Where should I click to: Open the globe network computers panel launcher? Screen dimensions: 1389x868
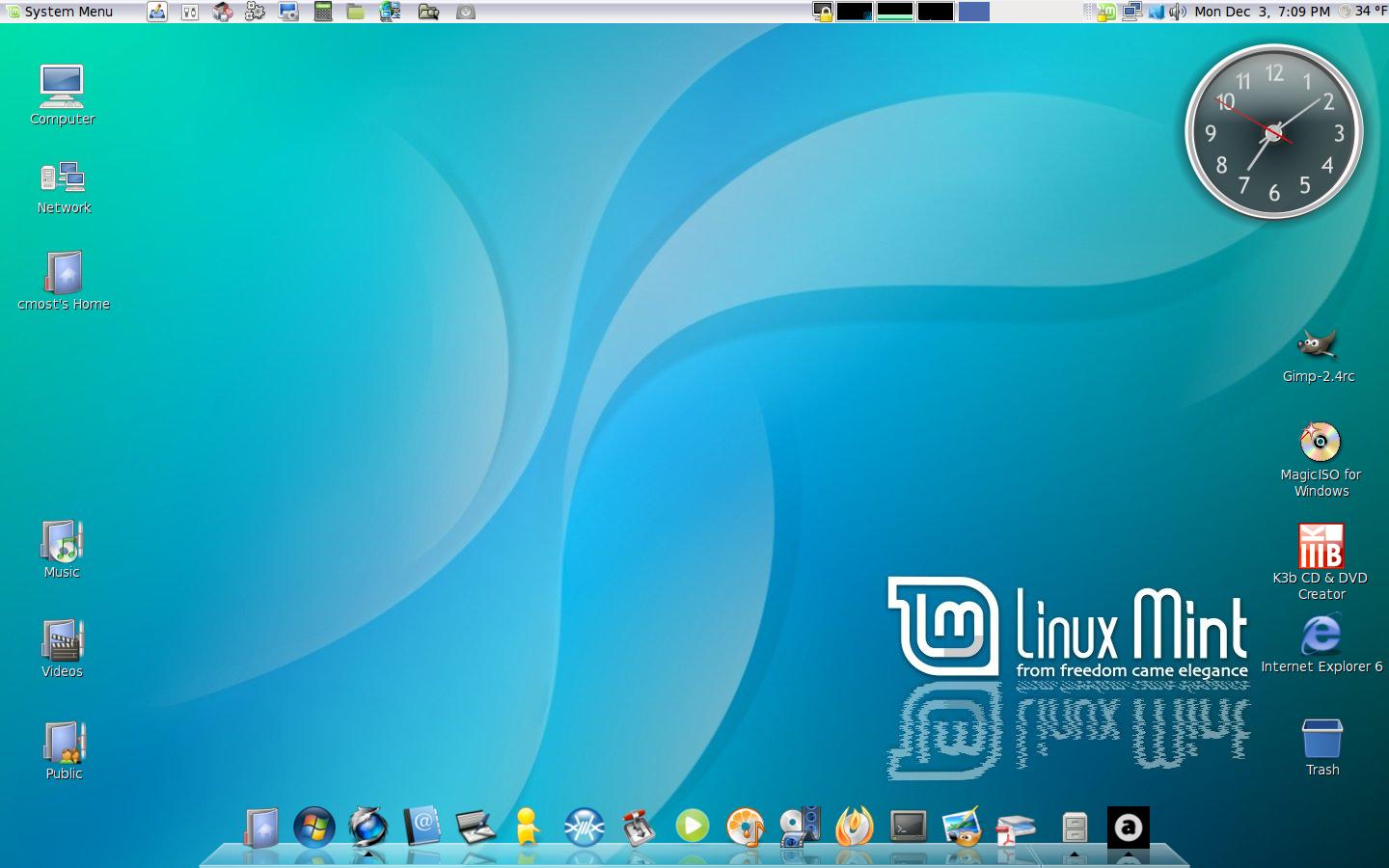click(x=391, y=12)
